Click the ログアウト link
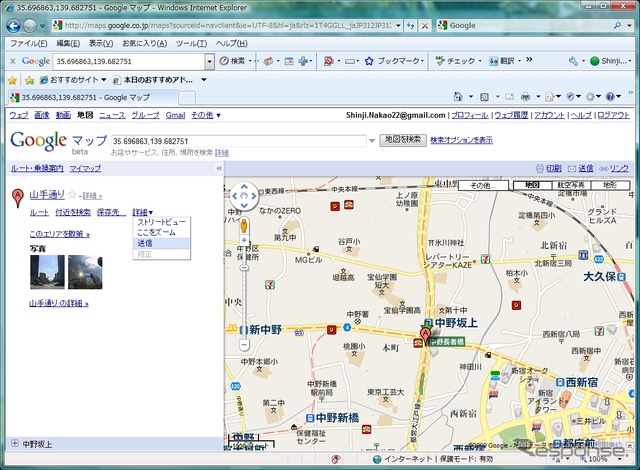Image resolution: width=640 pixels, height=470 pixels. point(613,115)
